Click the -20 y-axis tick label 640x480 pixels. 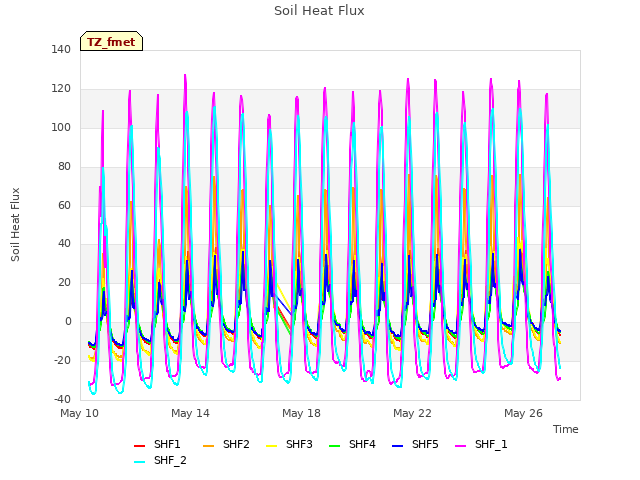point(62,360)
